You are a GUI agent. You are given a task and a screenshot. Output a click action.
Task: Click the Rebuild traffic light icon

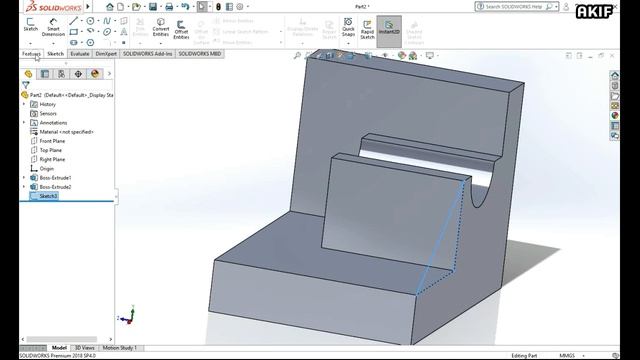pos(218,7)
